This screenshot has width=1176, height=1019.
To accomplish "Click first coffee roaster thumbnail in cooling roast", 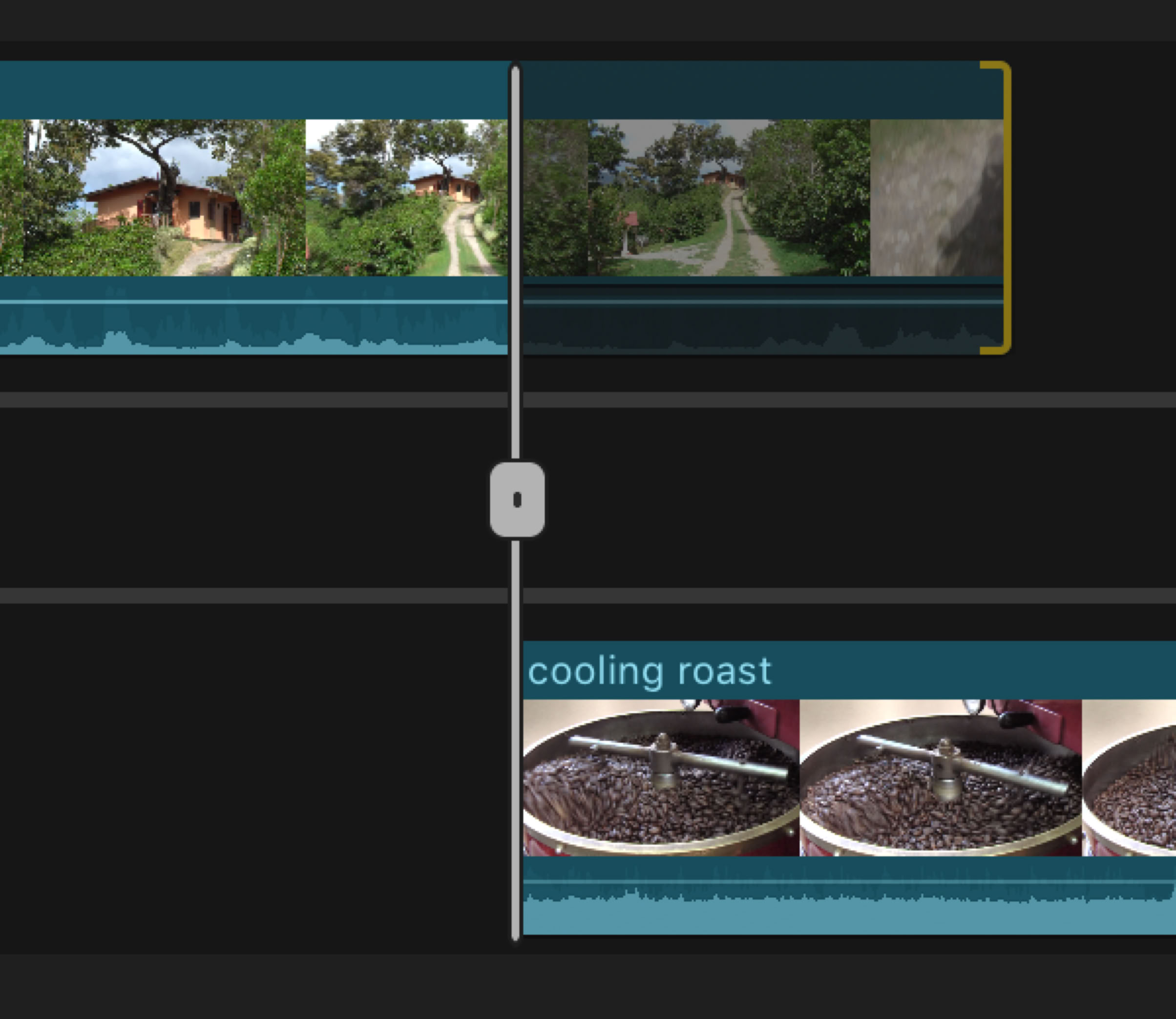I will click(x=660, y=778).
